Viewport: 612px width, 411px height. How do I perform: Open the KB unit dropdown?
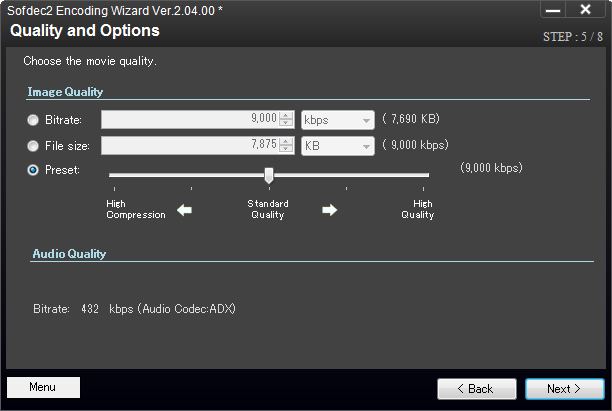[x=337, y=145]
